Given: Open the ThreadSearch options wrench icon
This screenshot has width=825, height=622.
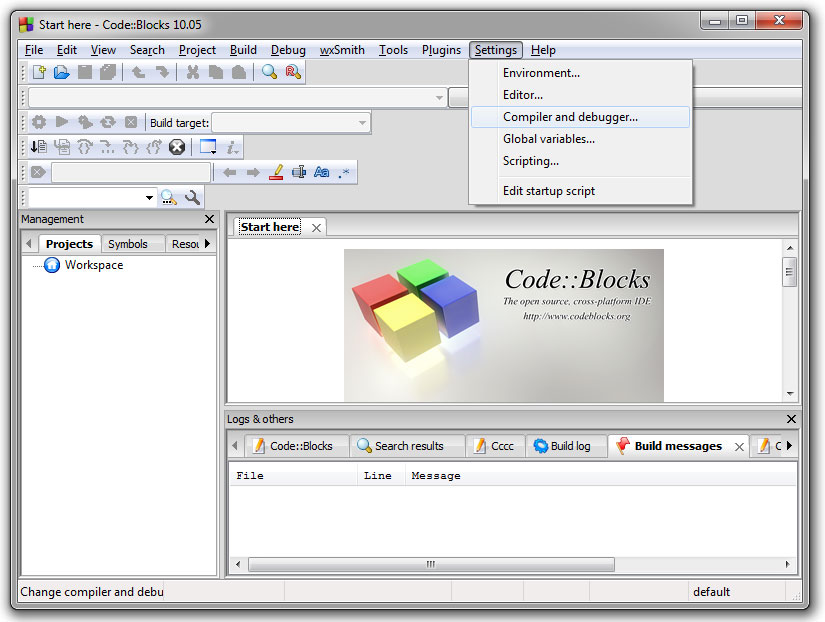Looking at the screenshot, I should pos(192,197).
